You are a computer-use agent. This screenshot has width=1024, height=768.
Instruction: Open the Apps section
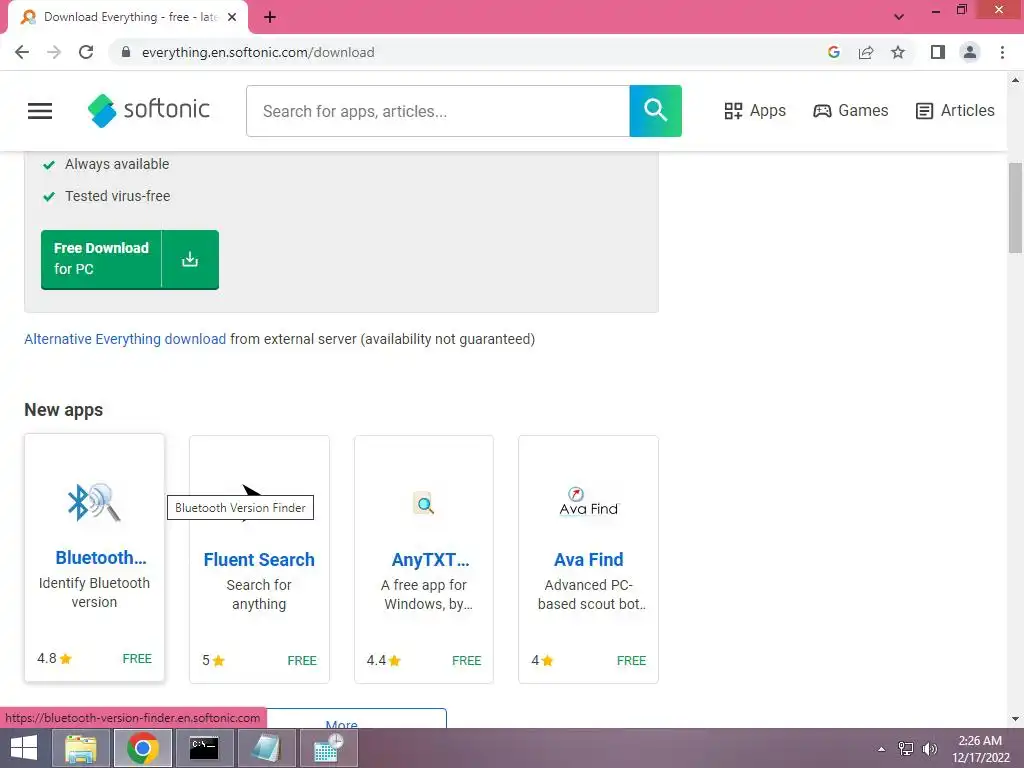point(755,110)
